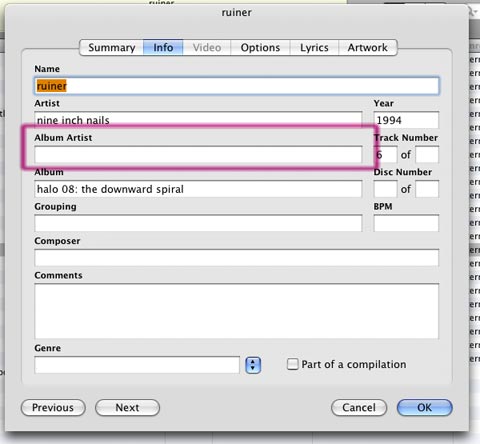Click the Album field halo 08
The image size is (480, 444).
[198, 189]
